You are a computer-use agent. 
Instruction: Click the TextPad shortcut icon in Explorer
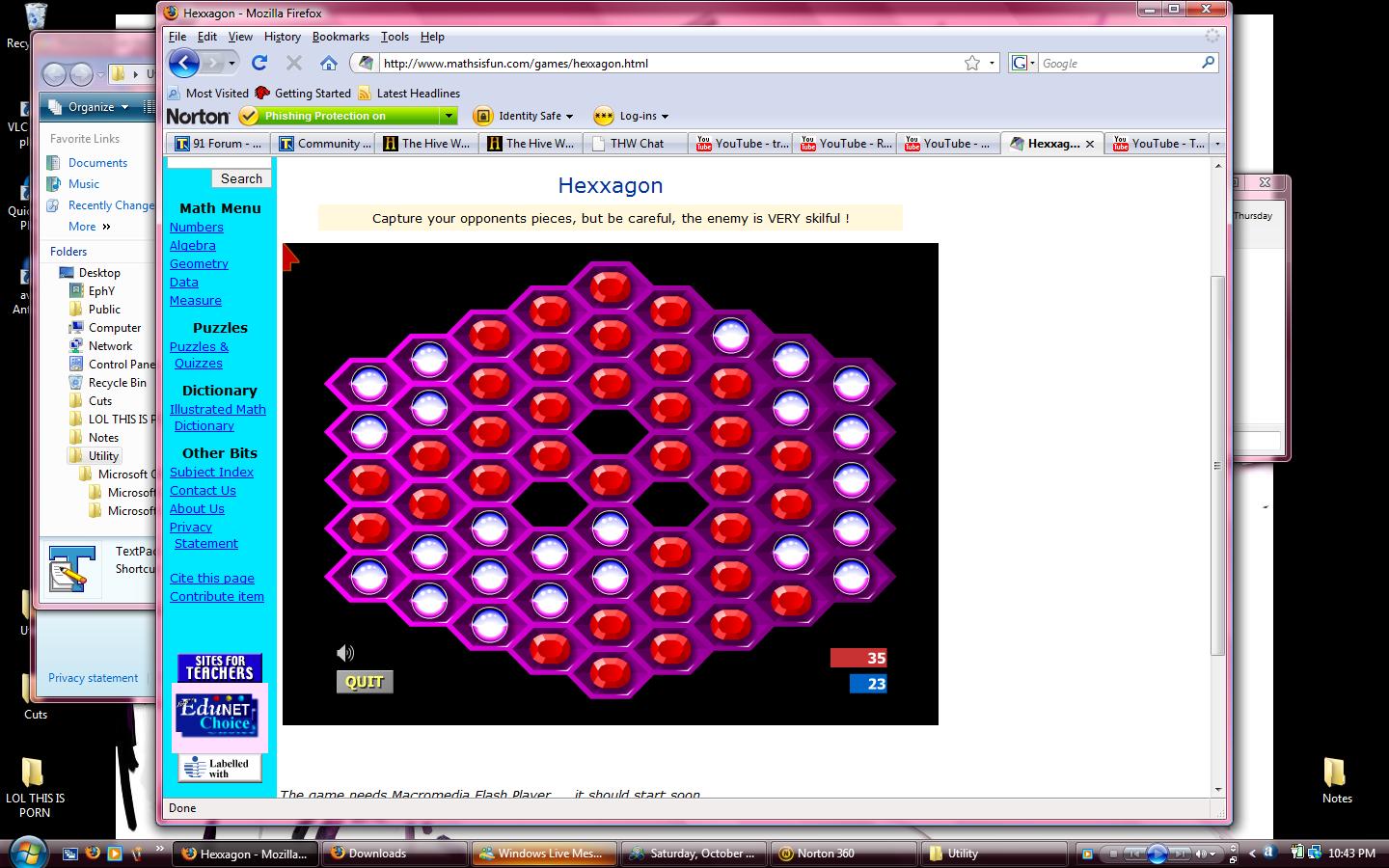pyautogui.click(x=72, y=568)
